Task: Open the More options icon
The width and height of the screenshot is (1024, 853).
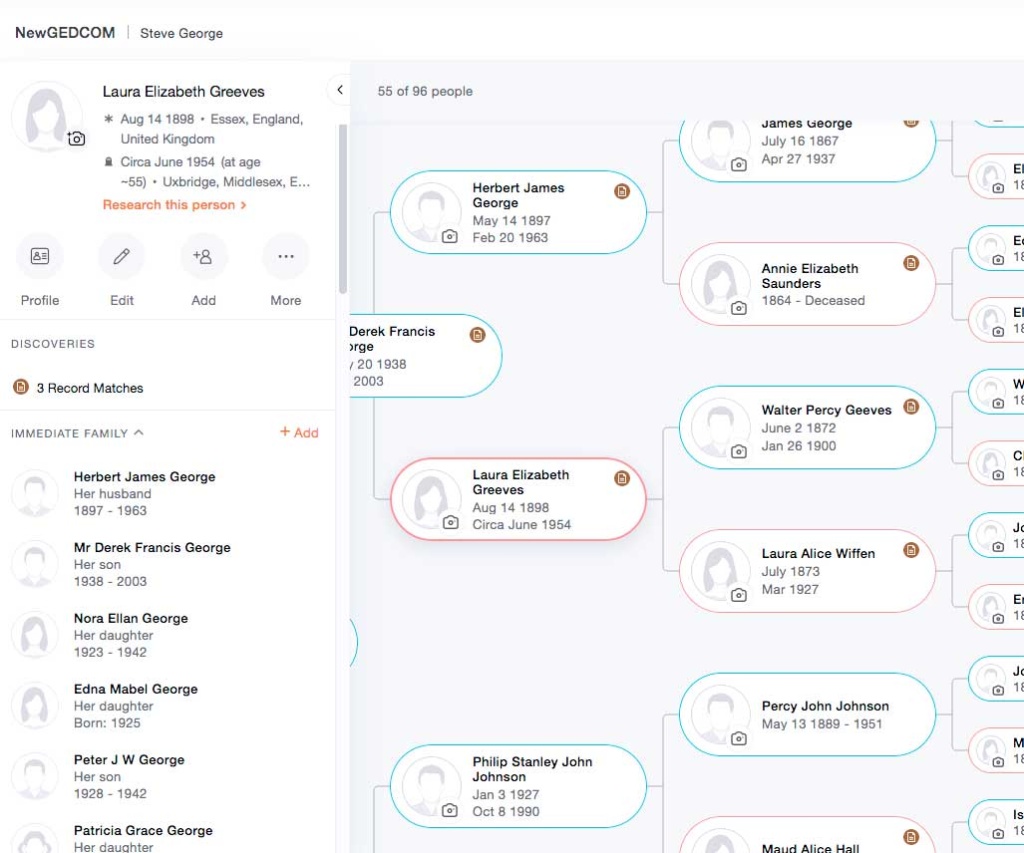Action: [285, 256]
